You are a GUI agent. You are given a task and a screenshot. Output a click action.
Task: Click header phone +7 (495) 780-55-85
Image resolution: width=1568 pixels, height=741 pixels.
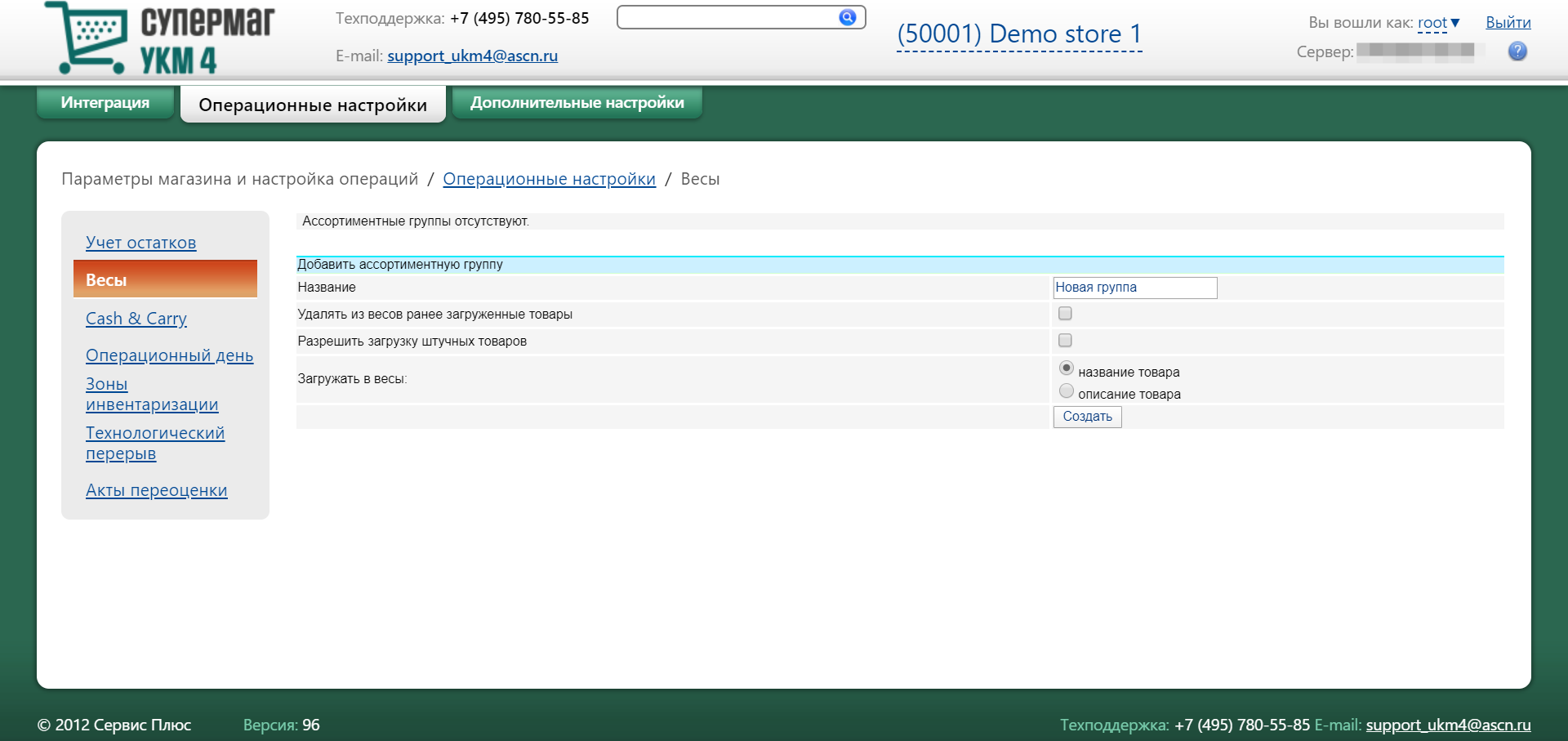[519, 18]
